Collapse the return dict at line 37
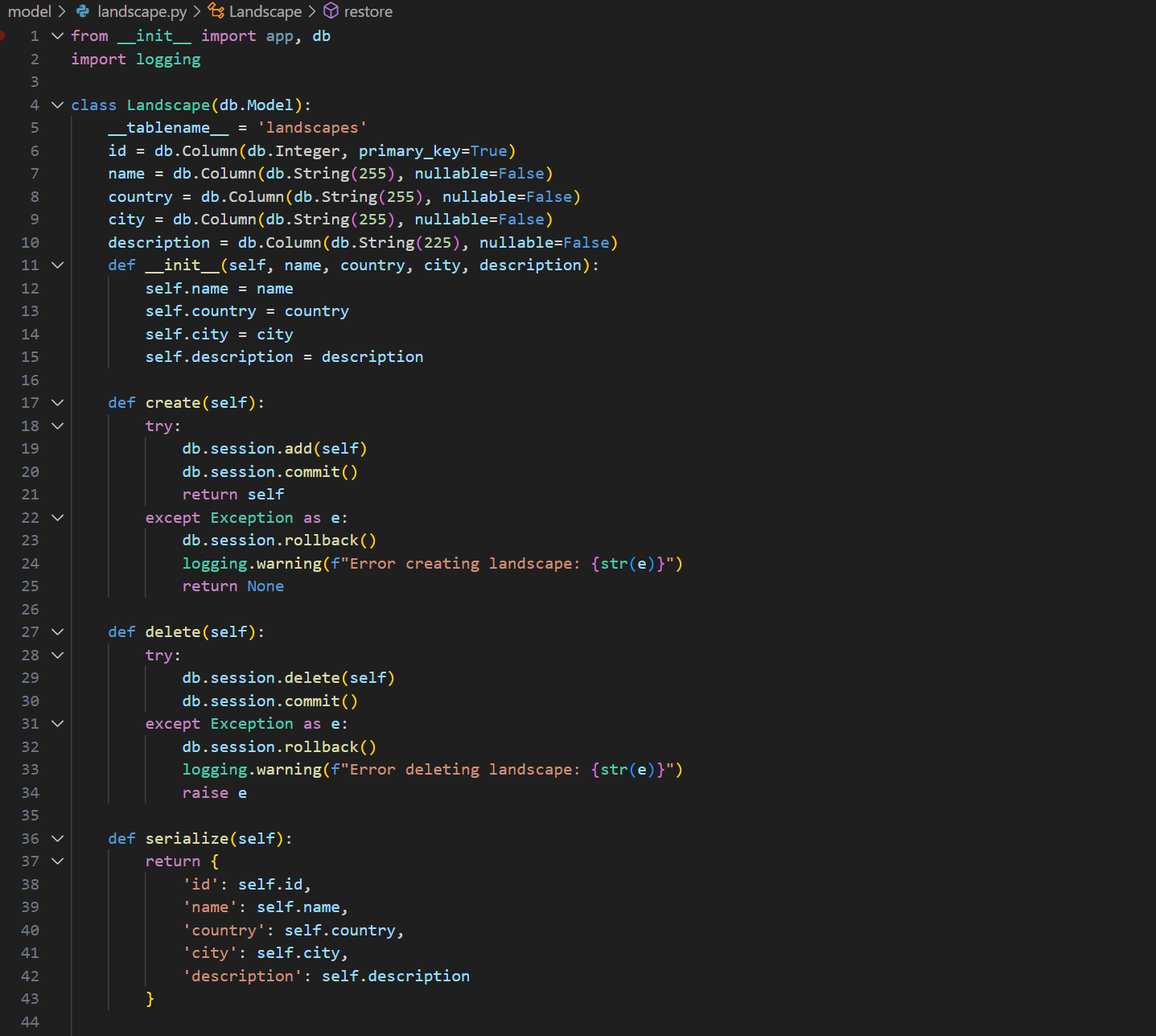Viewport: 1156px width, 1036px height. coord(57,861)
